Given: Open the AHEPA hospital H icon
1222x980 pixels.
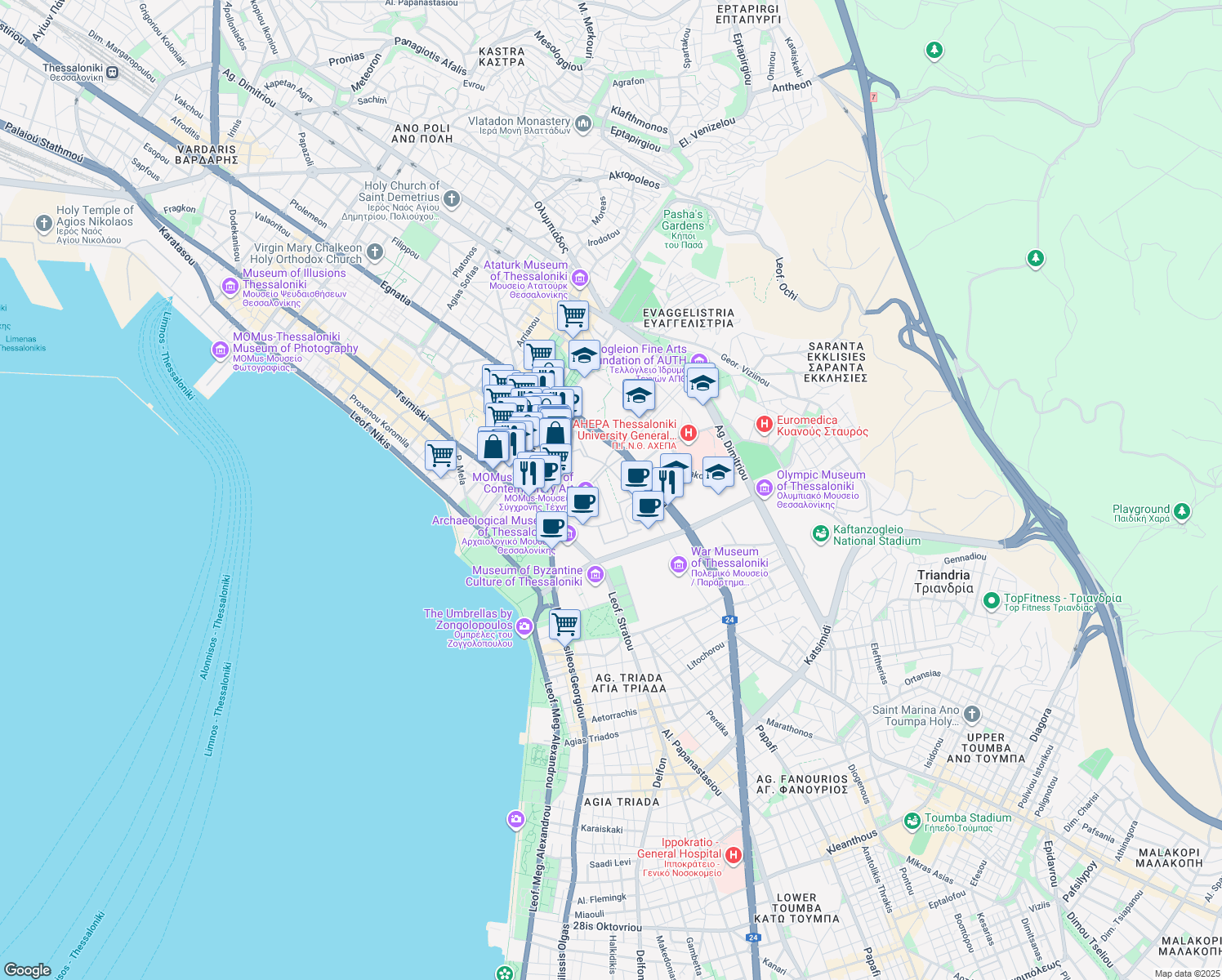Looking at the screenshot, I should click(x=689, y=433).
